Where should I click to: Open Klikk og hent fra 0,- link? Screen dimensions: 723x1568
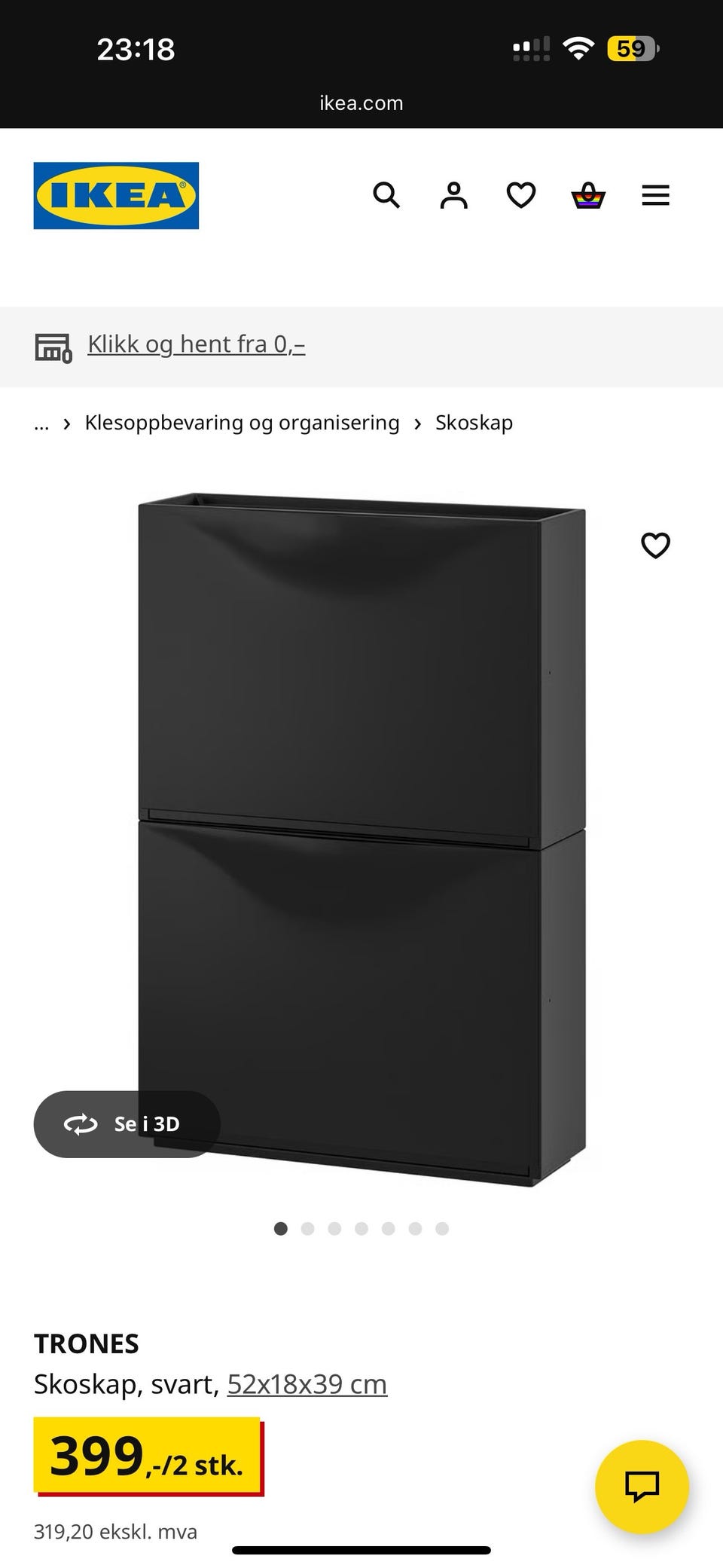click(197, 344)
